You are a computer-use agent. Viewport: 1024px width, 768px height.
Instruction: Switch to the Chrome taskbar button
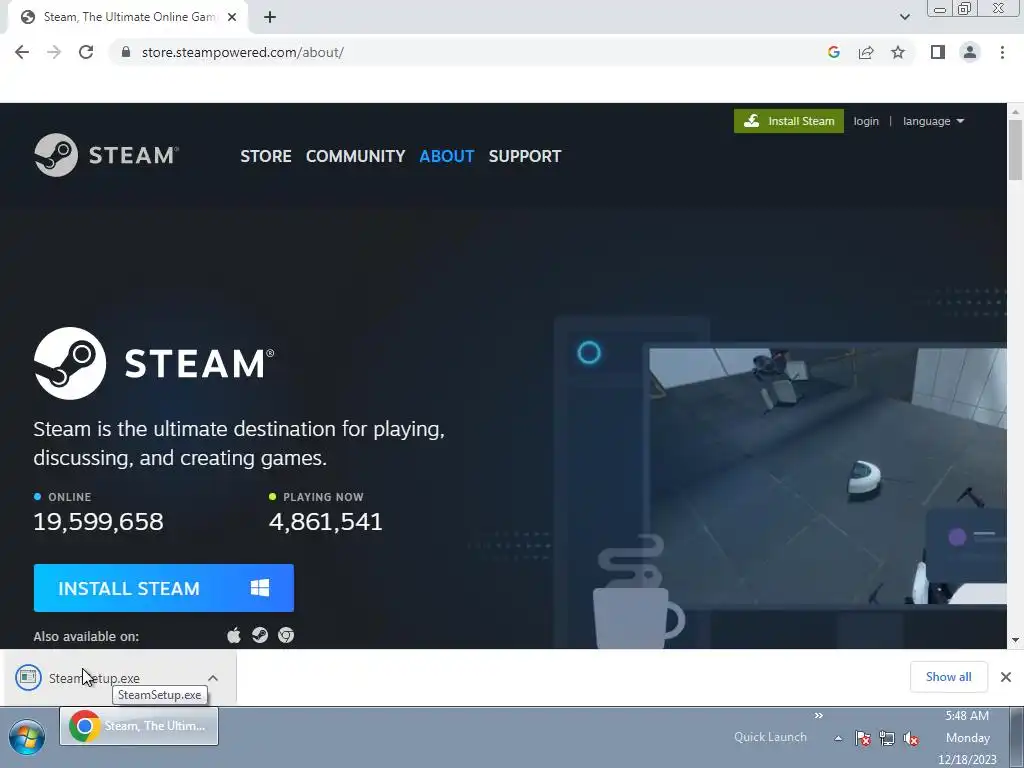tap(139, 726)
